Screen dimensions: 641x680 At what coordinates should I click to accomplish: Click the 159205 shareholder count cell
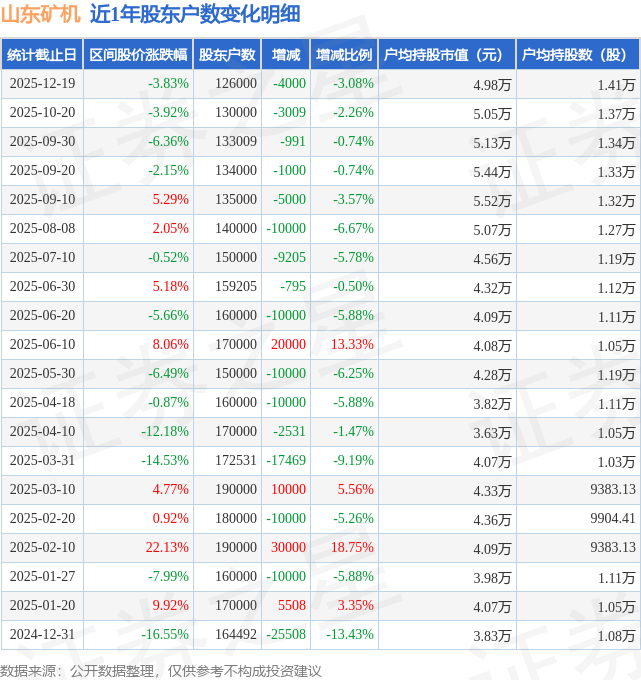point(235,287)
